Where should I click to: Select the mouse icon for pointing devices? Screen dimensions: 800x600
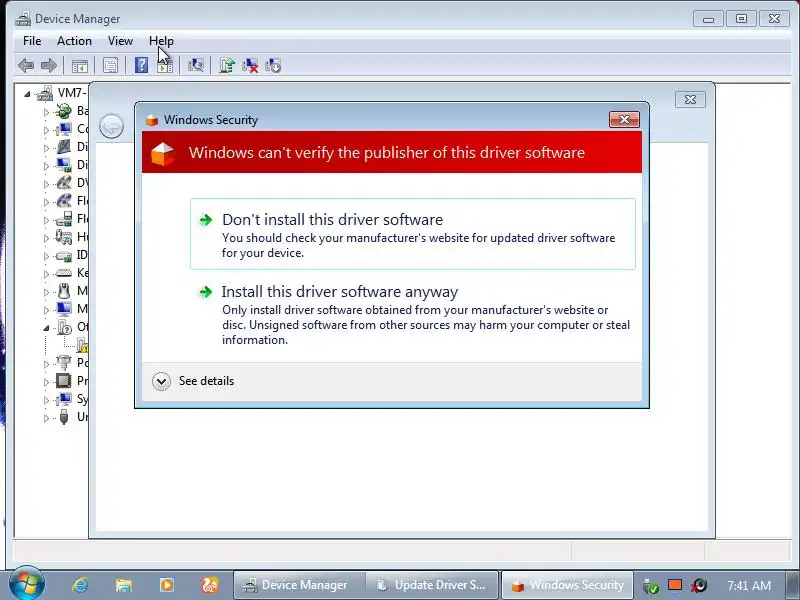(x=64, y=291)
